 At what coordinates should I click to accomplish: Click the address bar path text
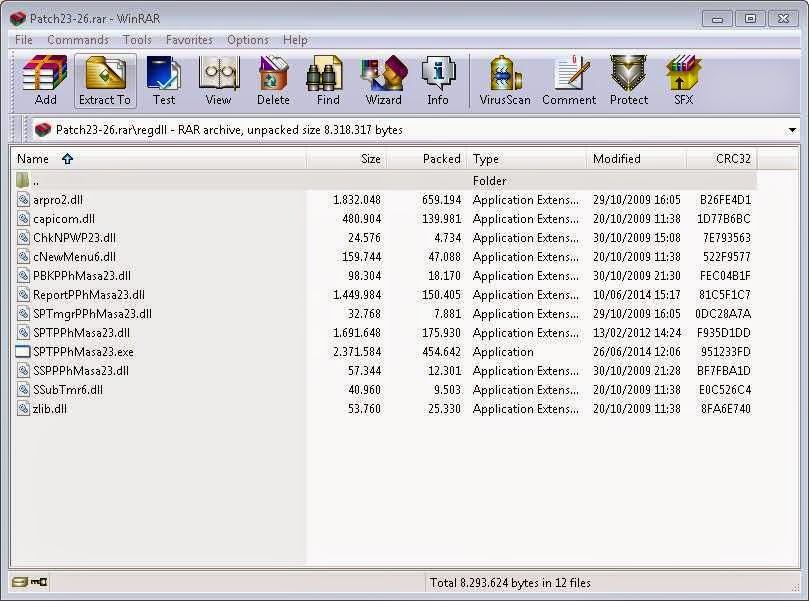[x=229, y=130]
